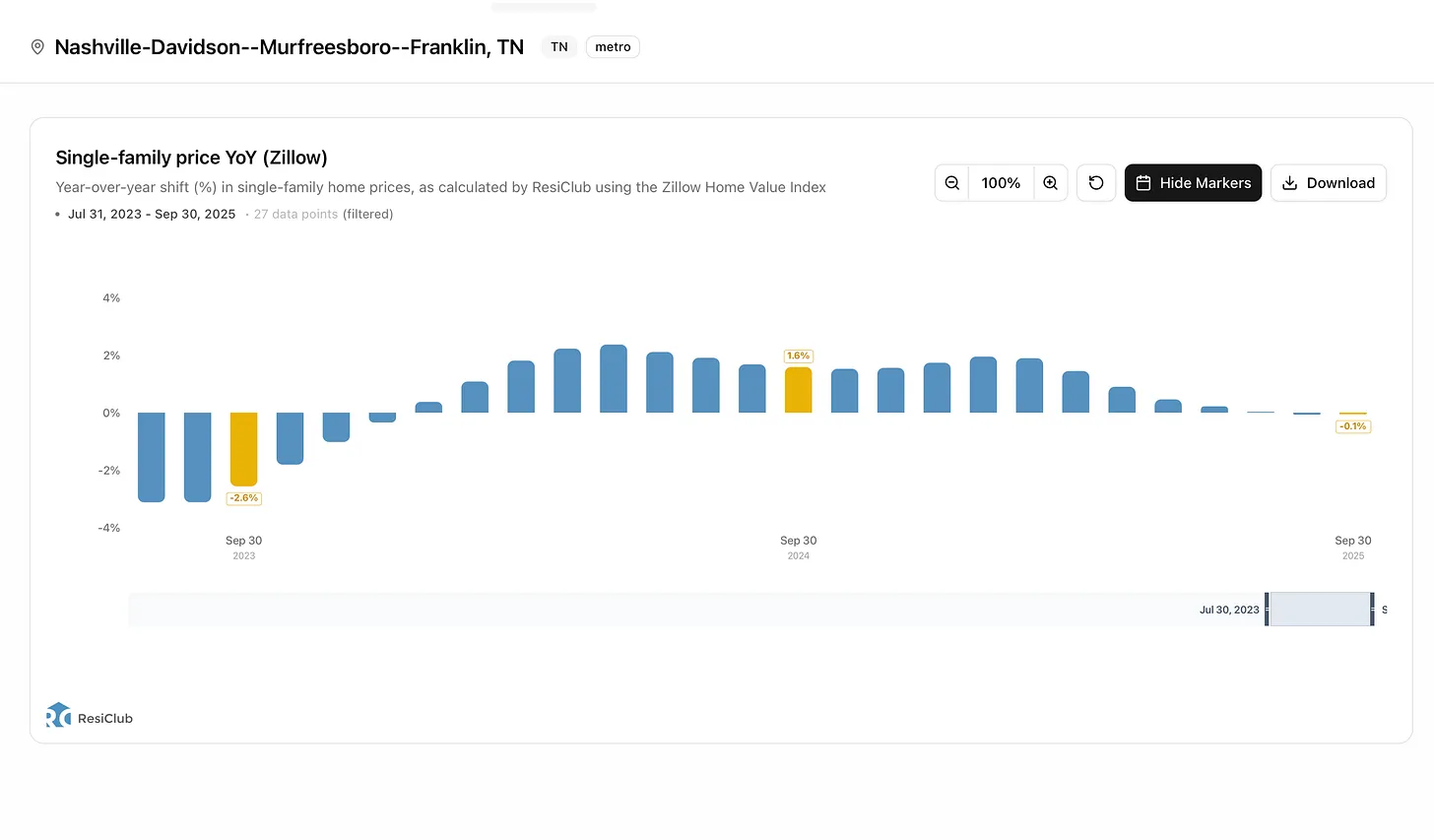Click the download arrow icon on Download button
Screen dimensions: 1434x840
coord(1289,183)
